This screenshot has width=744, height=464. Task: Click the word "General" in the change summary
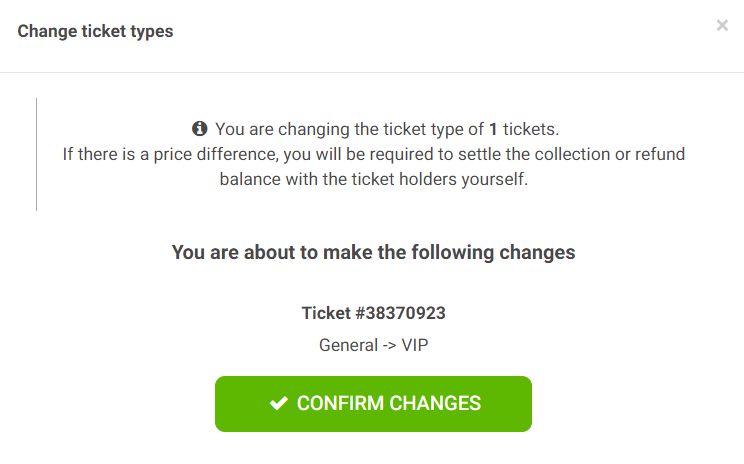348,345
